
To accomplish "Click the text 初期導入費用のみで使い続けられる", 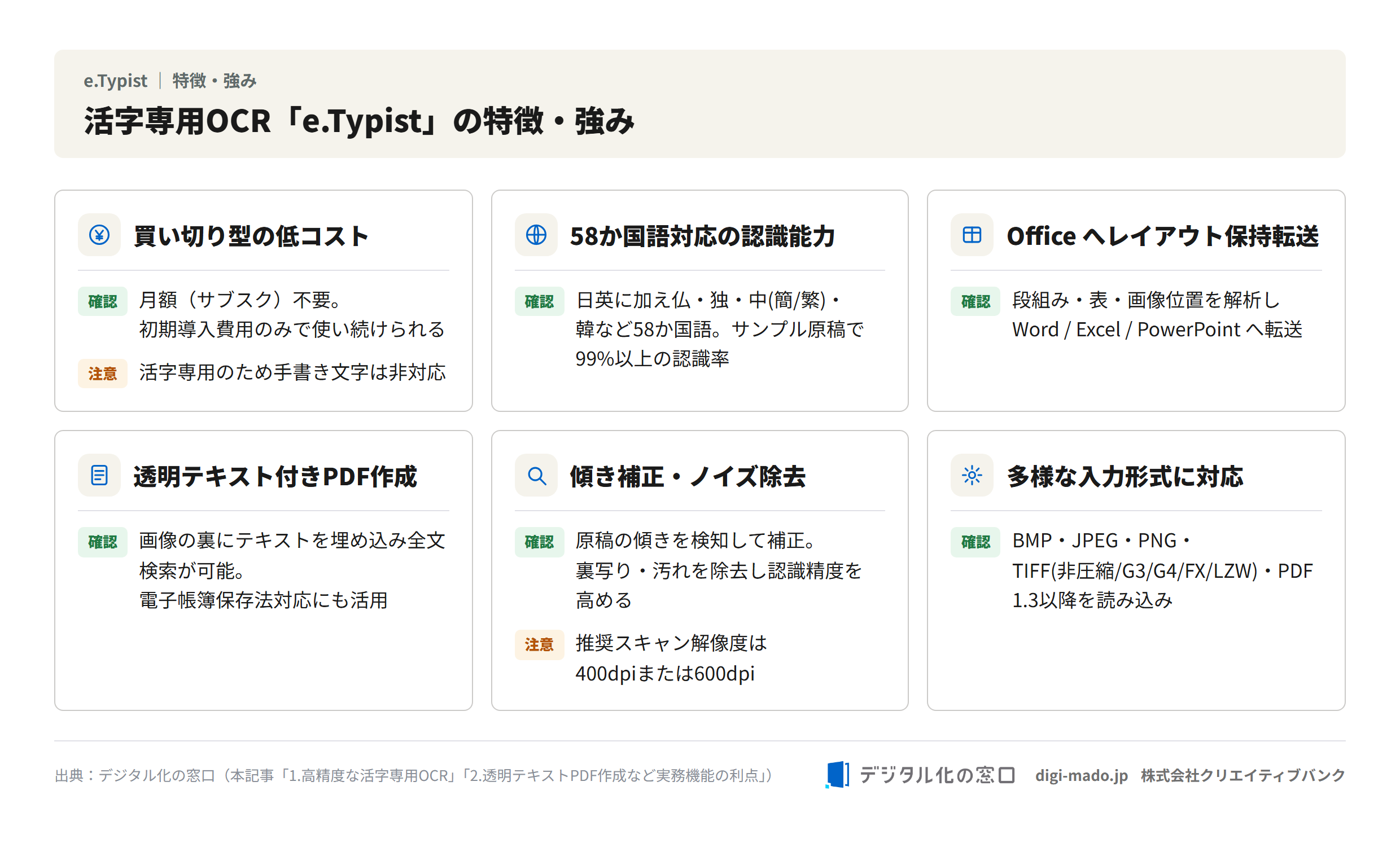I will point(292,329).
